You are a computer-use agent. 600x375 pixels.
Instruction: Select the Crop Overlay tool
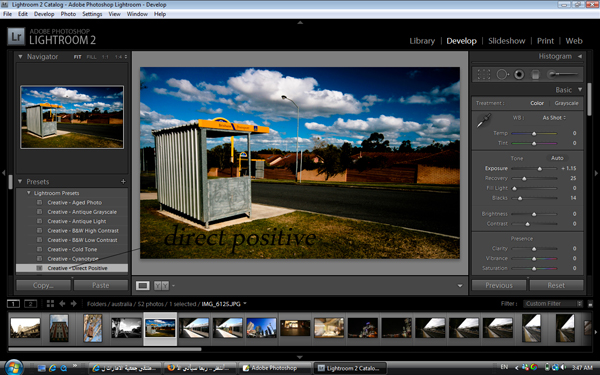[x=484, y=74]
